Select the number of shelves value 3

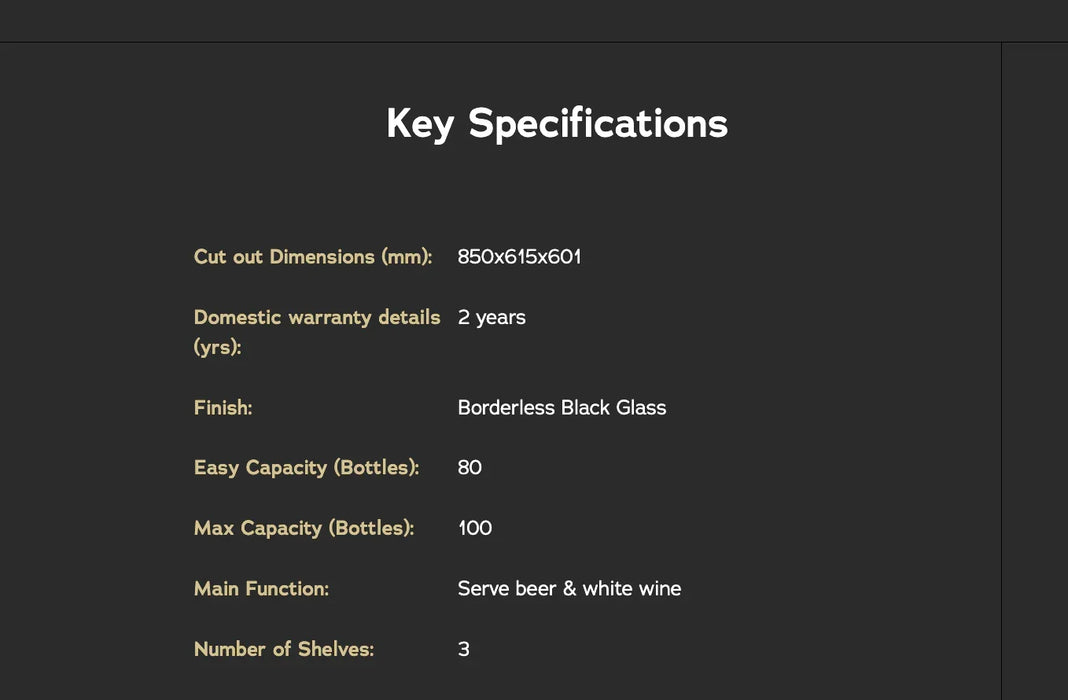[463, 649]
